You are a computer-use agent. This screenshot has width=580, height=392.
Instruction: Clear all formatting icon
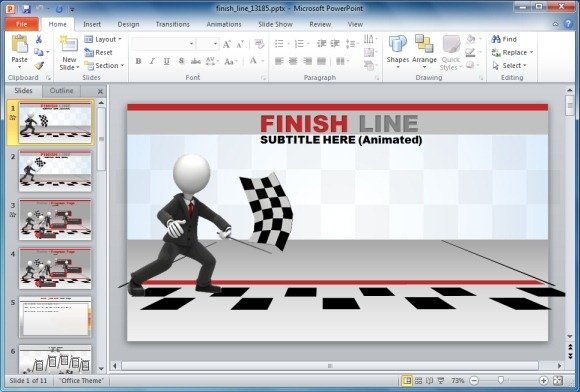[x=259, y=44]
